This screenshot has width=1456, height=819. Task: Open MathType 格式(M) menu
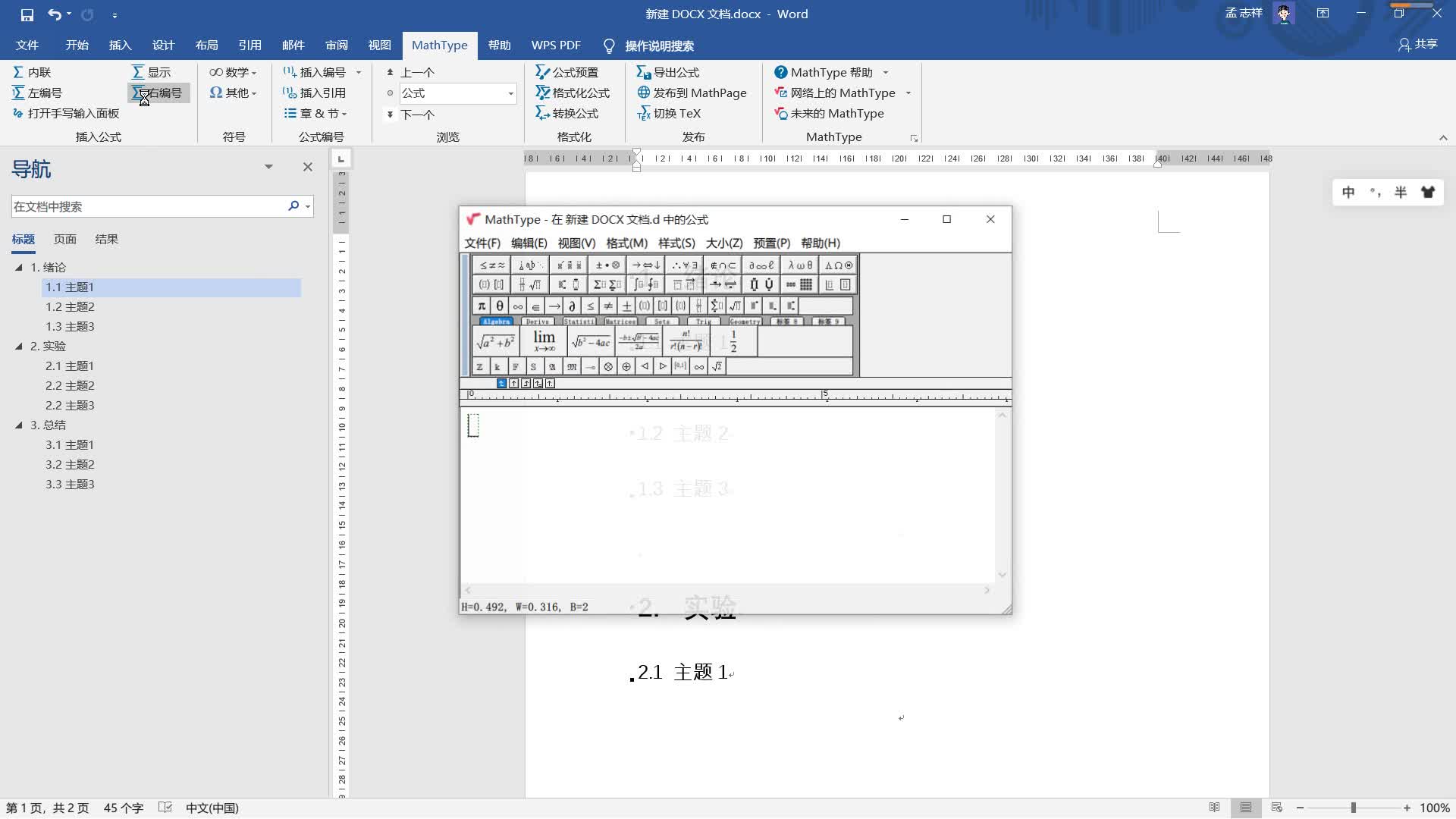coord(626,243)
